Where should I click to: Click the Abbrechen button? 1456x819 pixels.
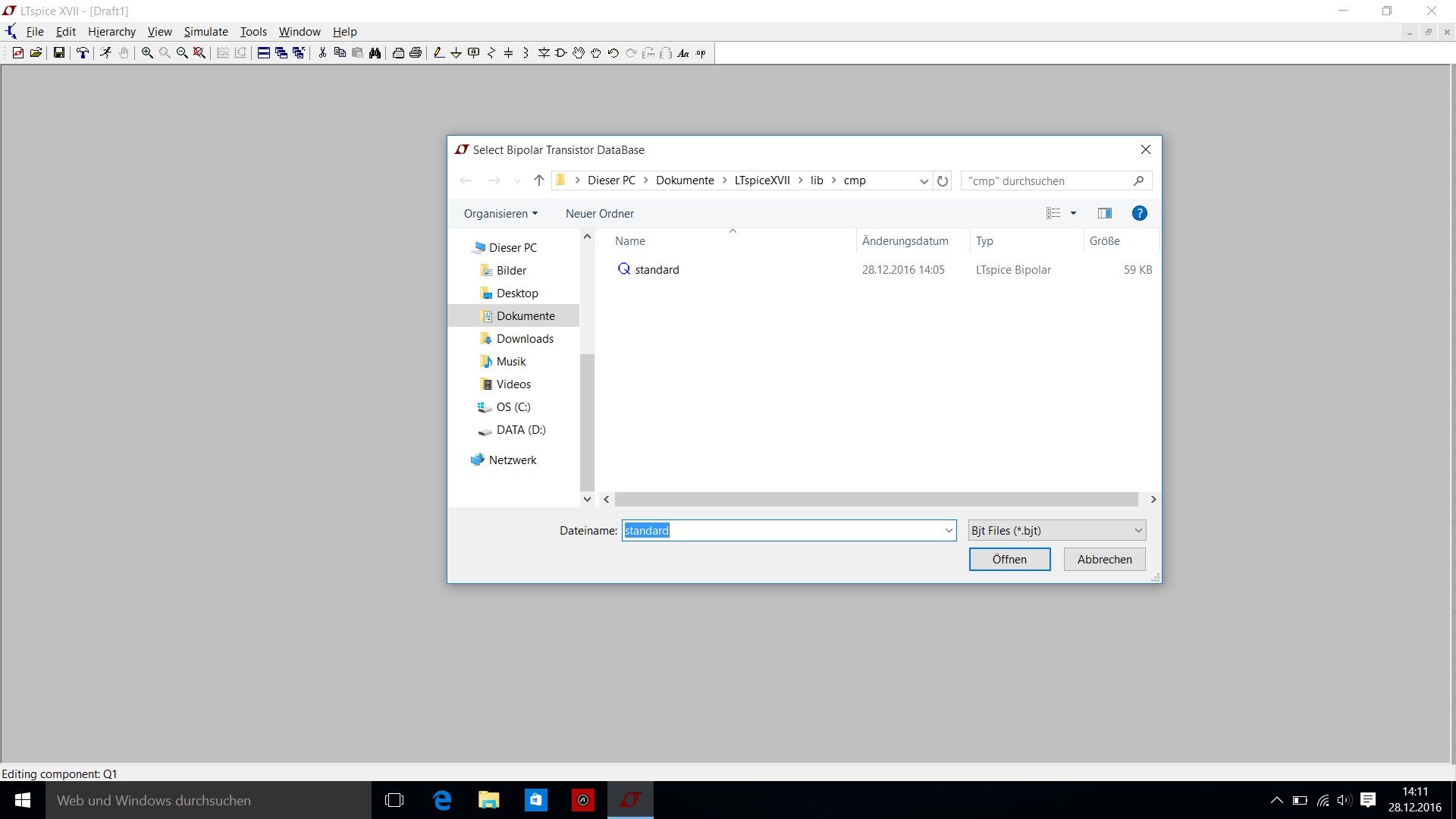click(1104, 559)
